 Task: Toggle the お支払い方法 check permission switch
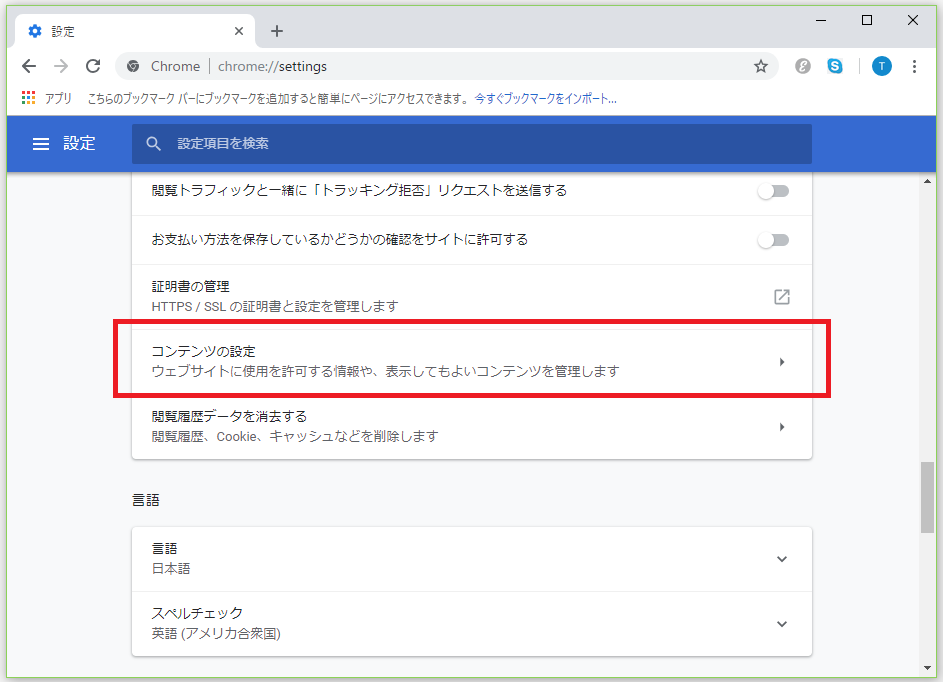773,240
